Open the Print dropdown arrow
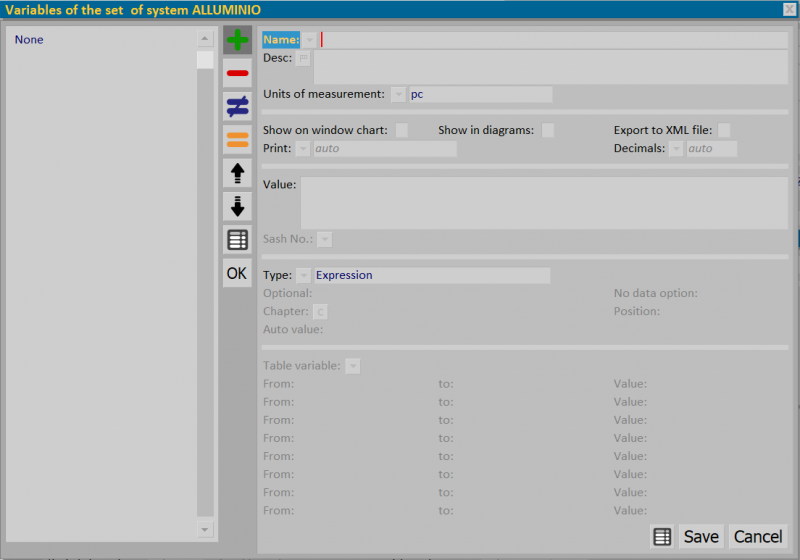 pos(303,148)
